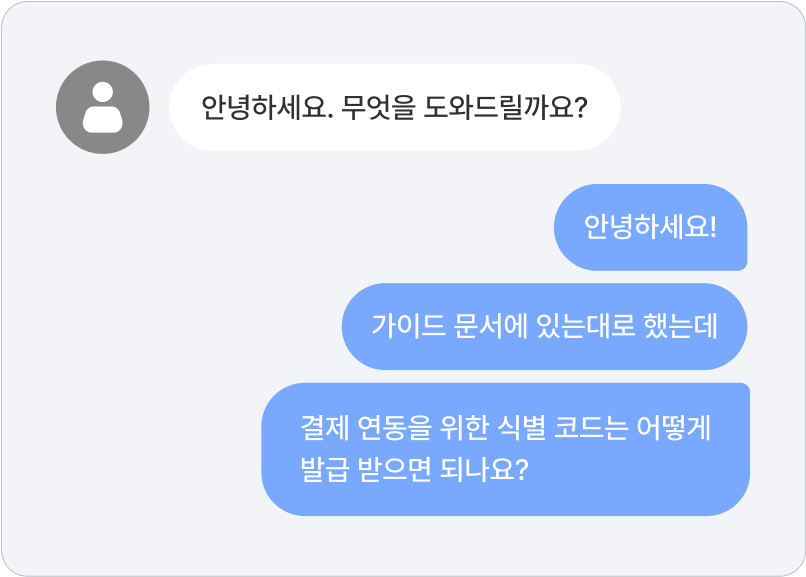The width and height of the screenshot is (806, 577).
Task: Select the agent's white greeting bubble
Action: click(394, 107)
